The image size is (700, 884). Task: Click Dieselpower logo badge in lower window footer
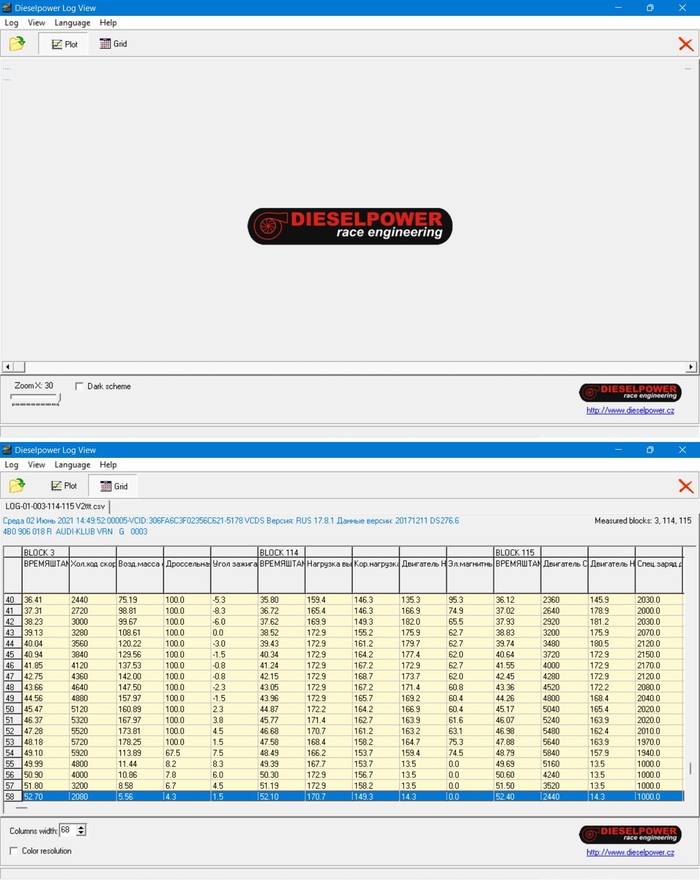630,834
